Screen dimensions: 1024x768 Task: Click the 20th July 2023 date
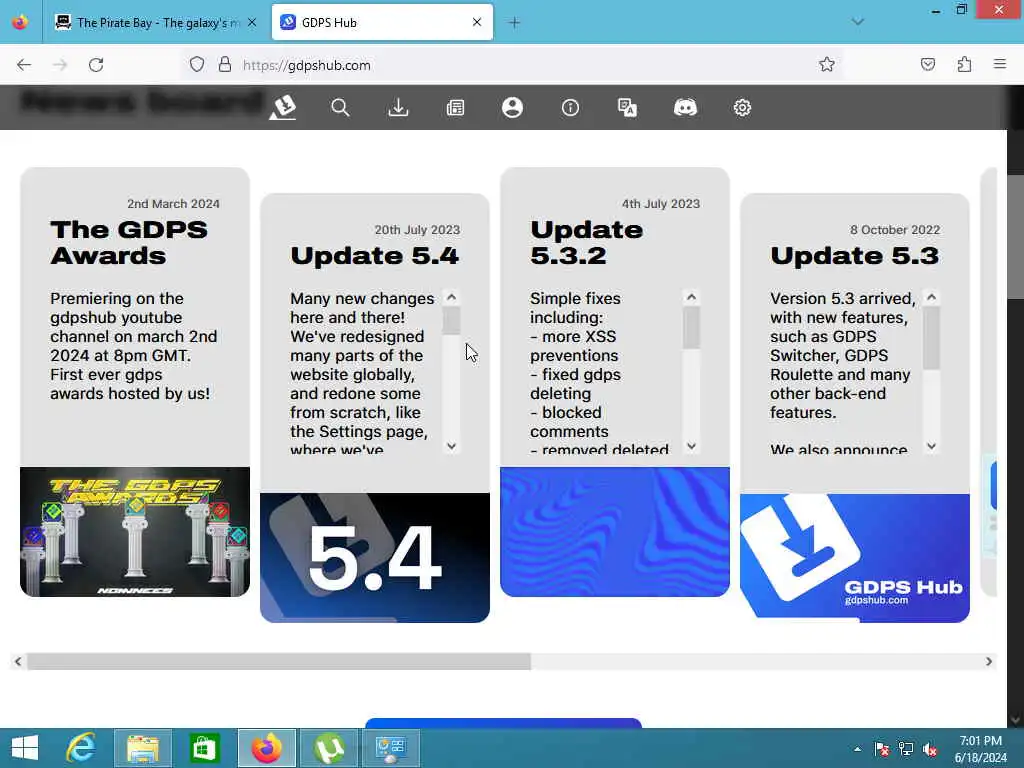417,230
